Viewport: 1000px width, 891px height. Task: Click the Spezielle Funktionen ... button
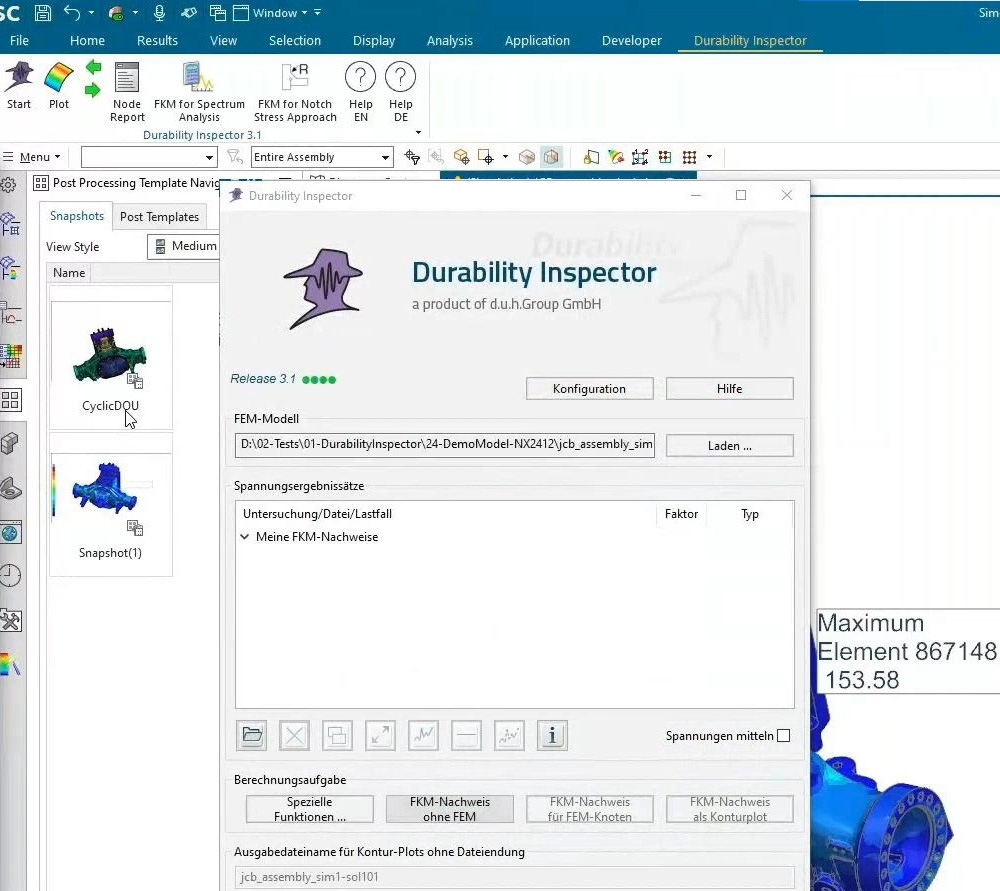(310, 809)
